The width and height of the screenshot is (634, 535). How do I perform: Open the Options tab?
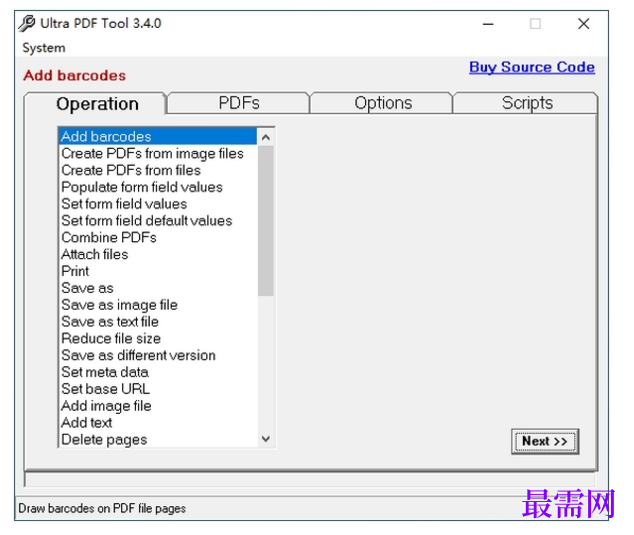[x=383, y=103]
